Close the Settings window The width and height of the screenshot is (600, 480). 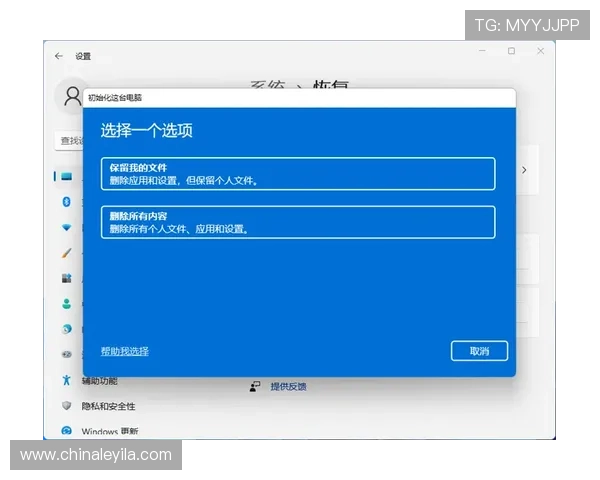(540, 51)
